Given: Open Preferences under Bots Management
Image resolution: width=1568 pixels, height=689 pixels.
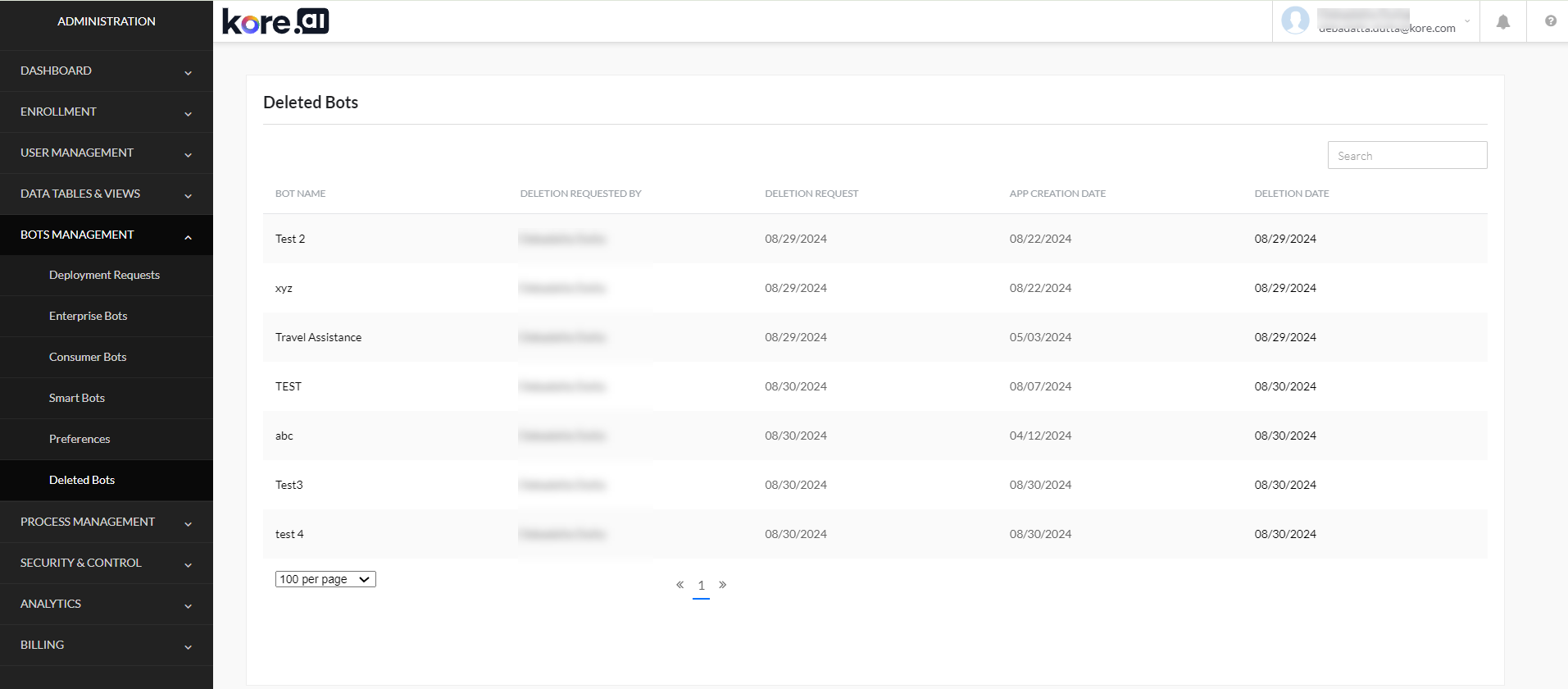Looking at the screenshot, I should click(x=80, y=440).
